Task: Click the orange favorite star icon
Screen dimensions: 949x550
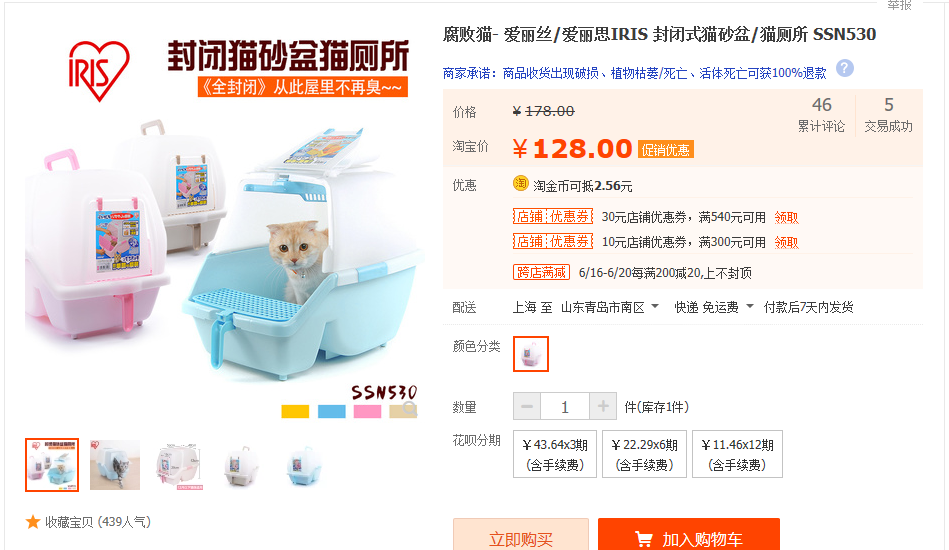Action: [x=33, y=522]
